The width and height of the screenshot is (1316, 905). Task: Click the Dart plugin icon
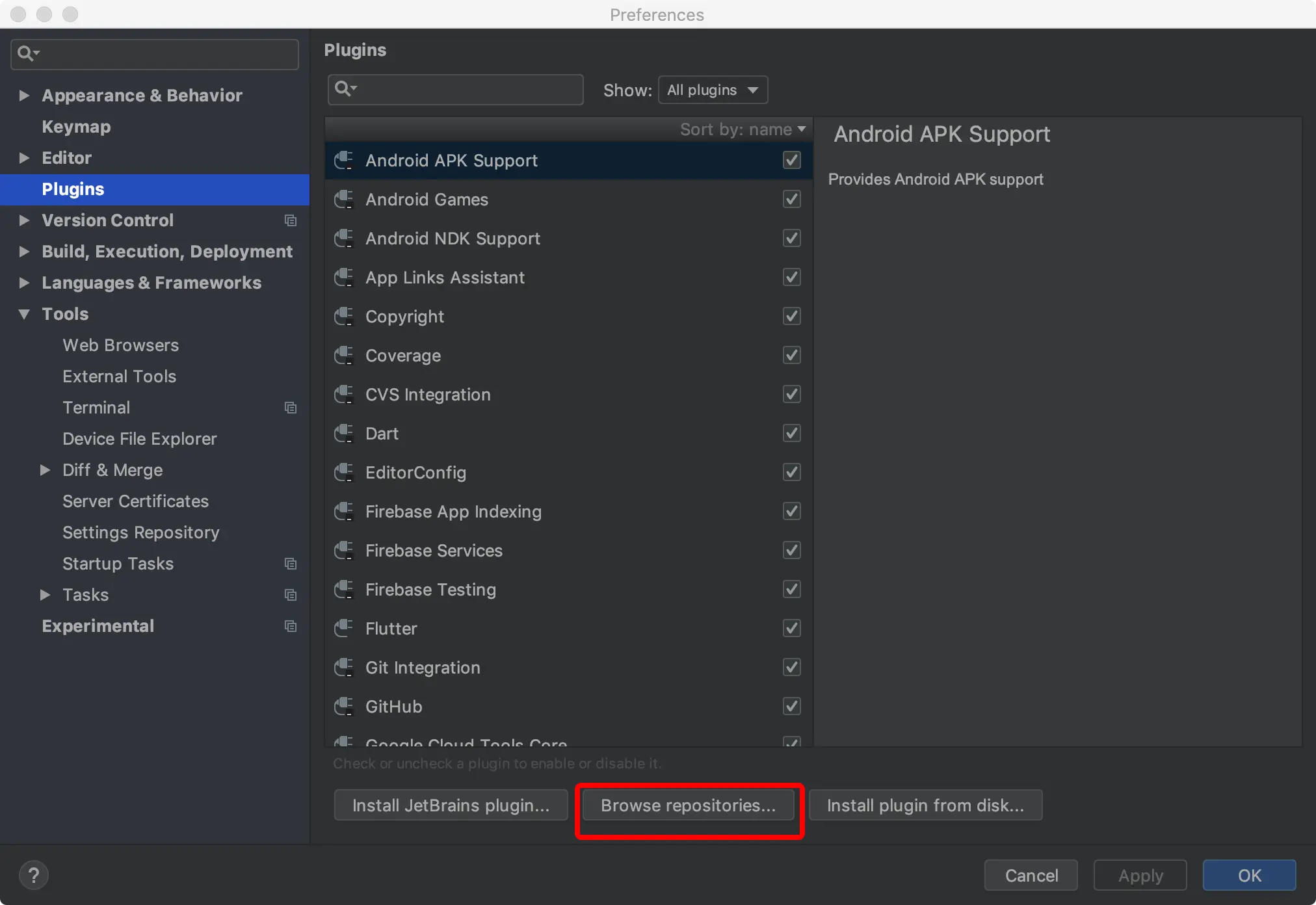pyautogui.click(x=343, y=433)
